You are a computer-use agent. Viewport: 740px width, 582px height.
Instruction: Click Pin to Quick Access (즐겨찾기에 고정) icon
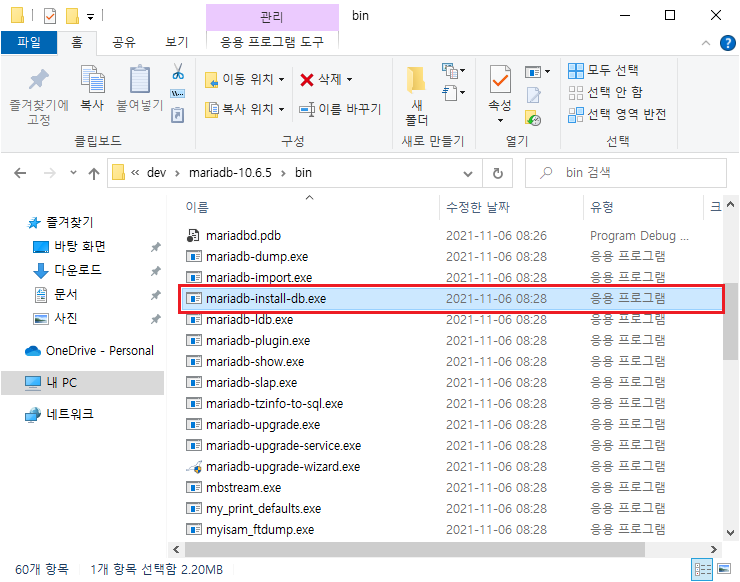point(39,79)
